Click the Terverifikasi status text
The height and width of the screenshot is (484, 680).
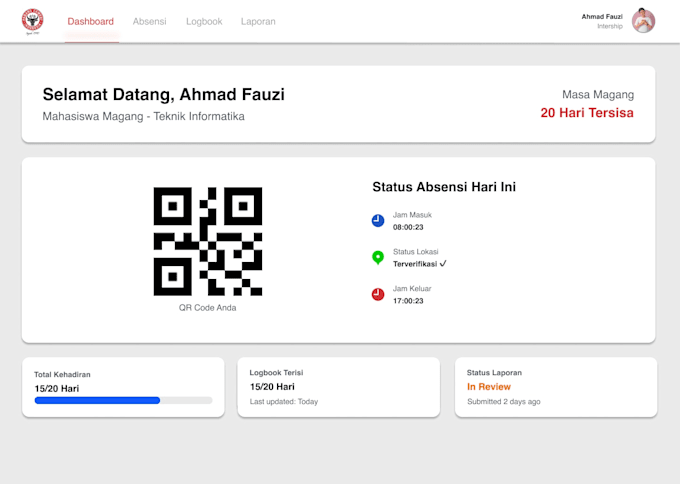click(x=415, y=264)
